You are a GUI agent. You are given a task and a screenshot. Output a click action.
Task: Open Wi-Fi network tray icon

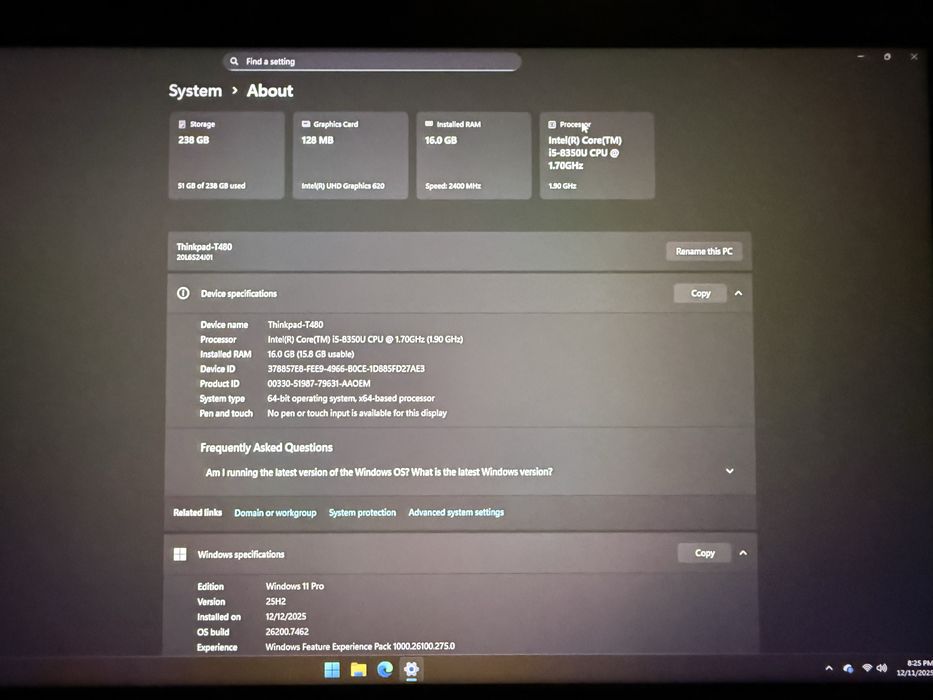867,668
